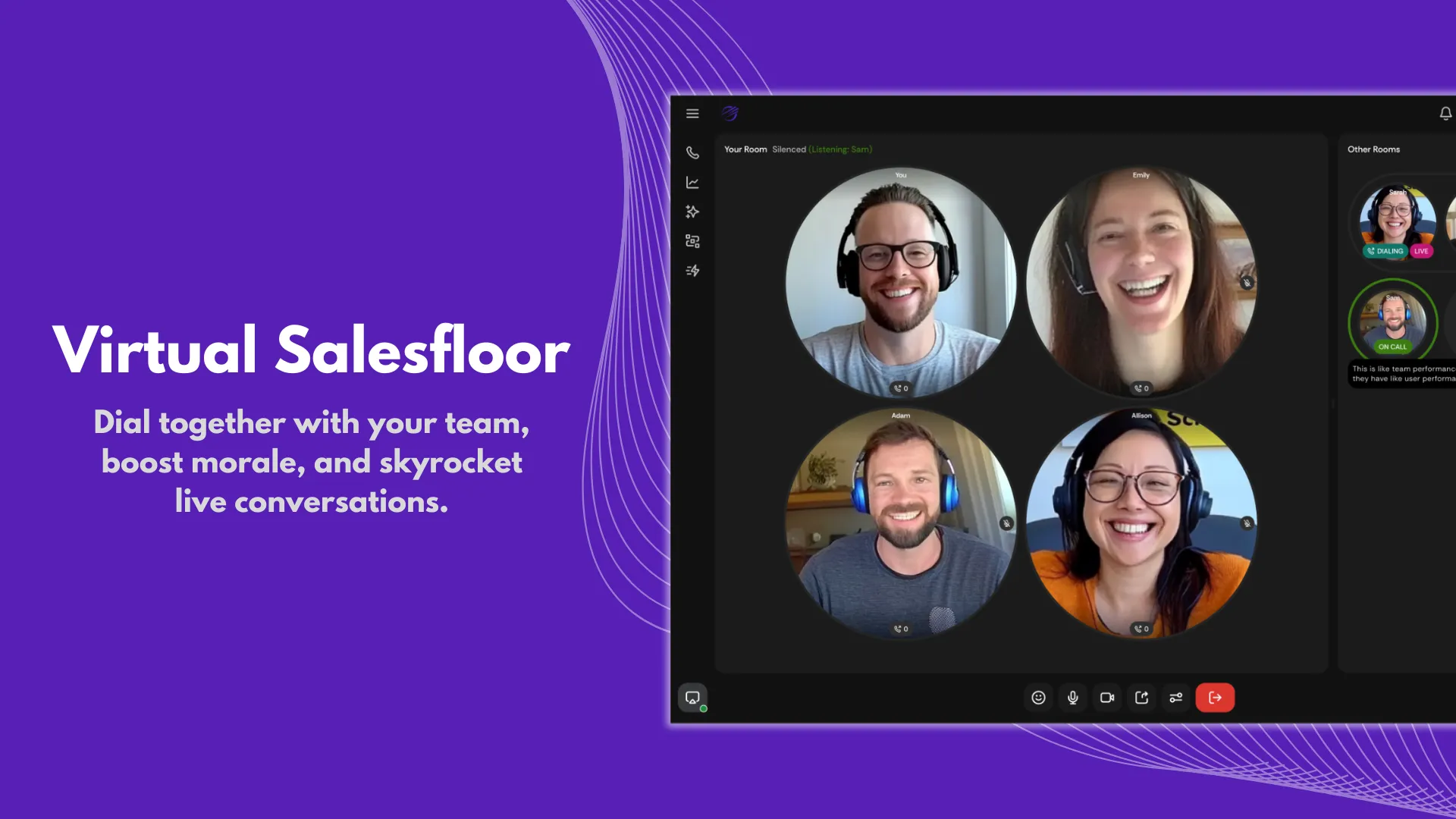Select Allison's video tile

1141,523
